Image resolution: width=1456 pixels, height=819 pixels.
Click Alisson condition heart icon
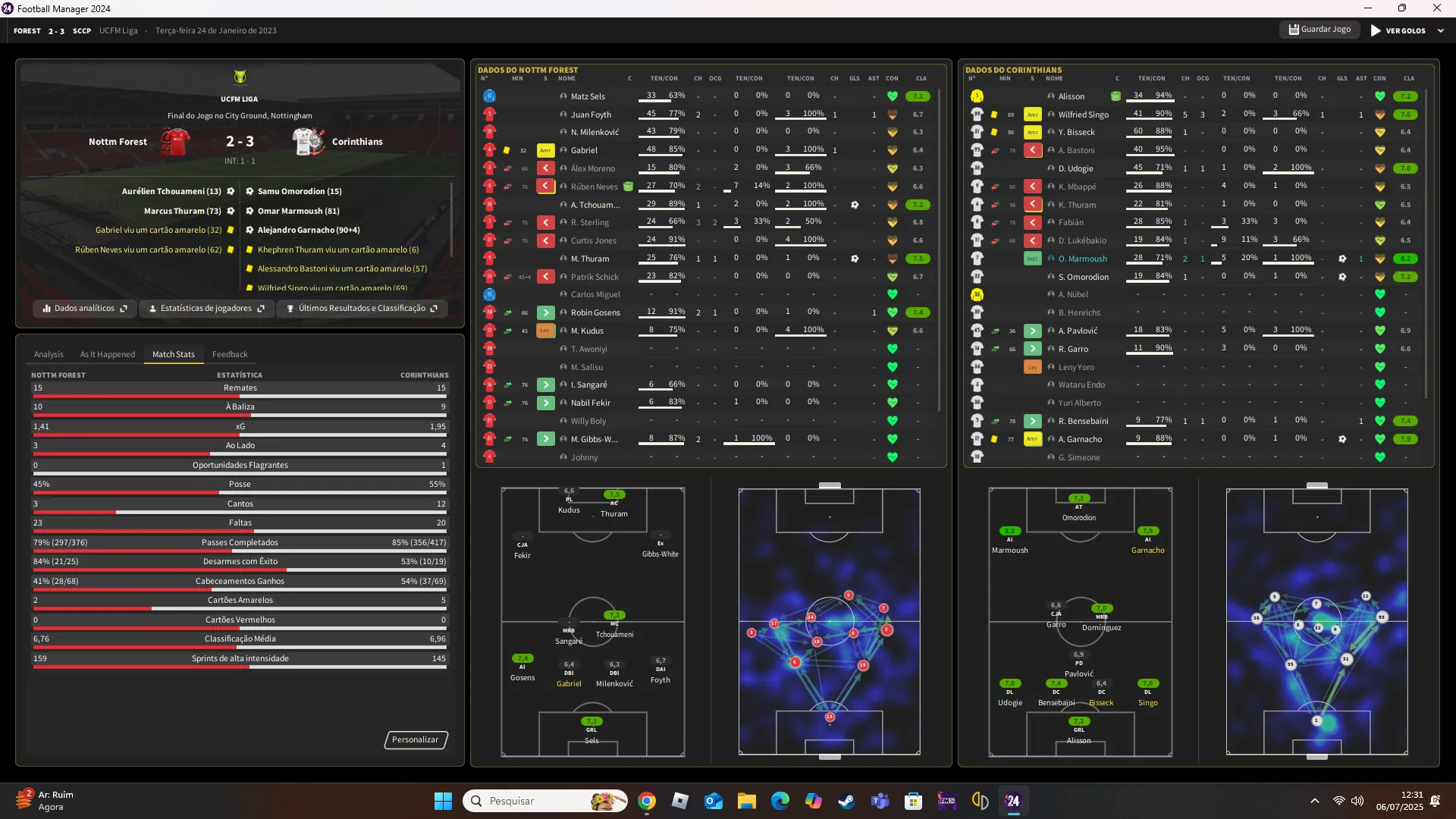[1379, 96]
